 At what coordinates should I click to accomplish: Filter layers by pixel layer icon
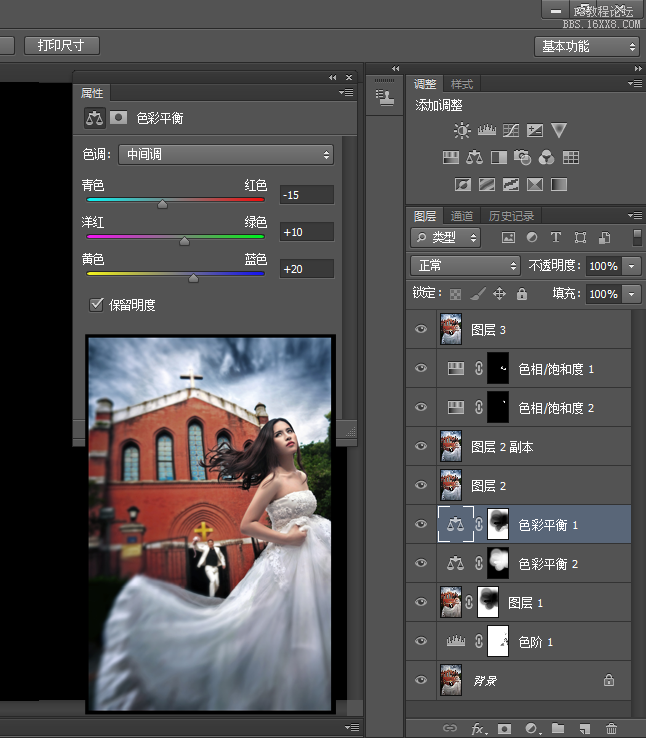pyautogui.click(x=508, y=238)
